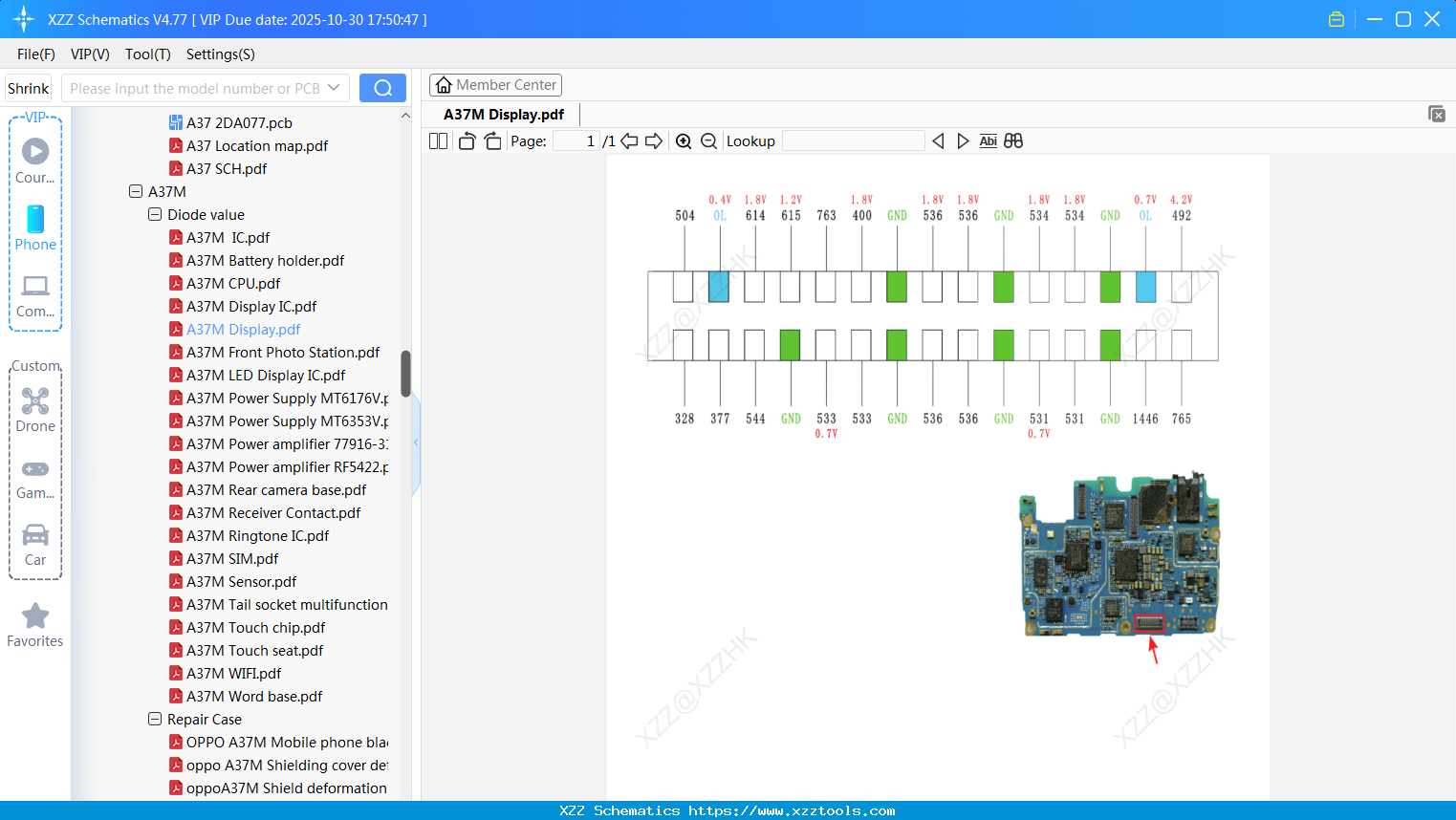This screenshot has width=1456, height=820.
Task: Click the blue search magnifier button
Action: pyautogui.click(x=382, y=88)
